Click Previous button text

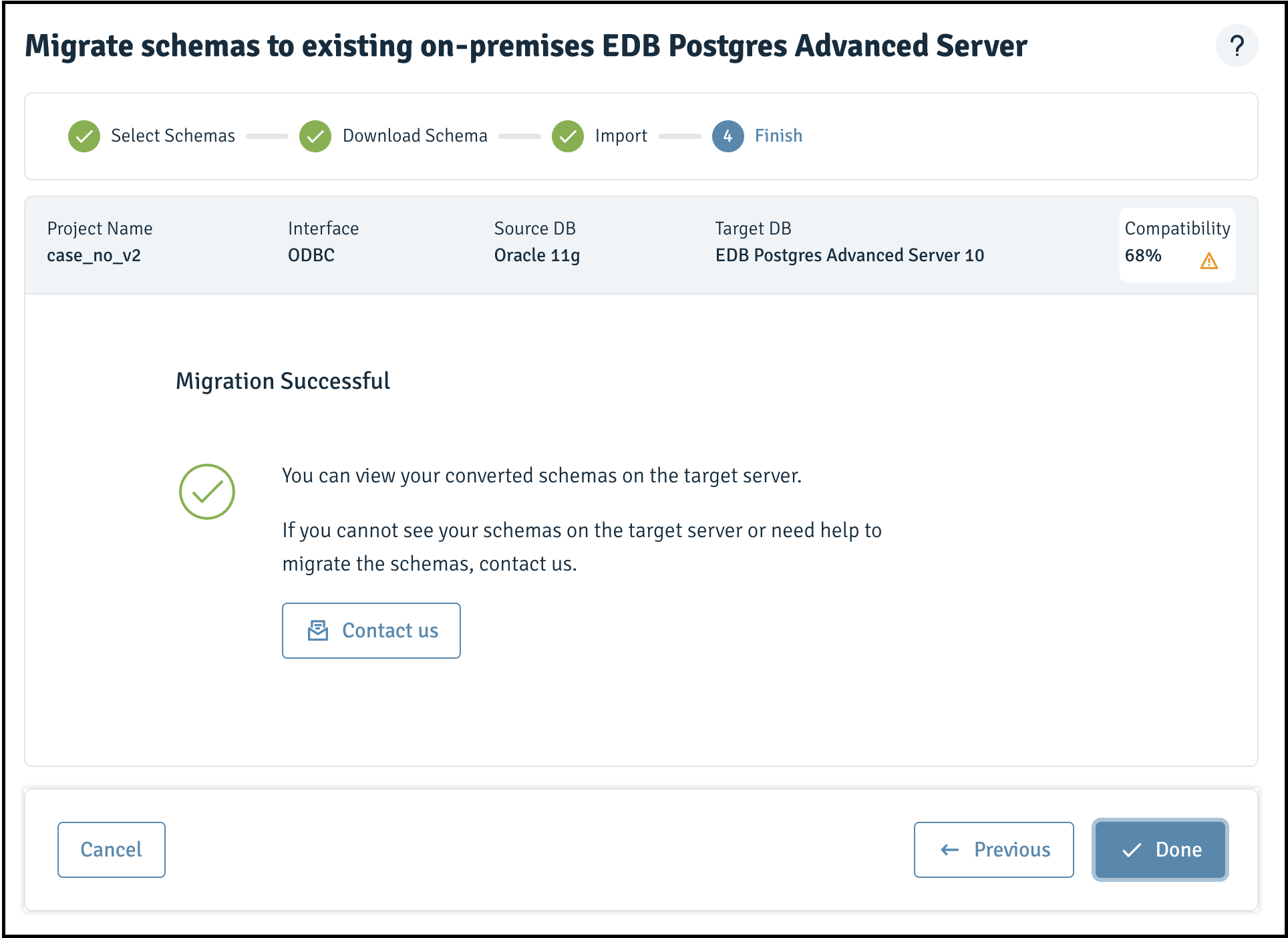1012,850
